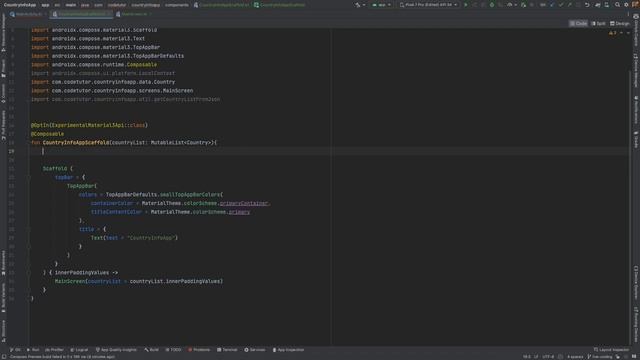Click the Make Project hammer icon
This screenshot has height=360, width=640.
point(358,5)
